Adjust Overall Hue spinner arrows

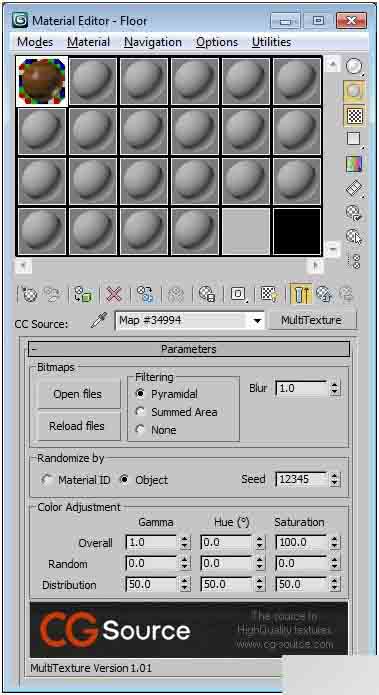pyautogui.click(x=259, y=543)
